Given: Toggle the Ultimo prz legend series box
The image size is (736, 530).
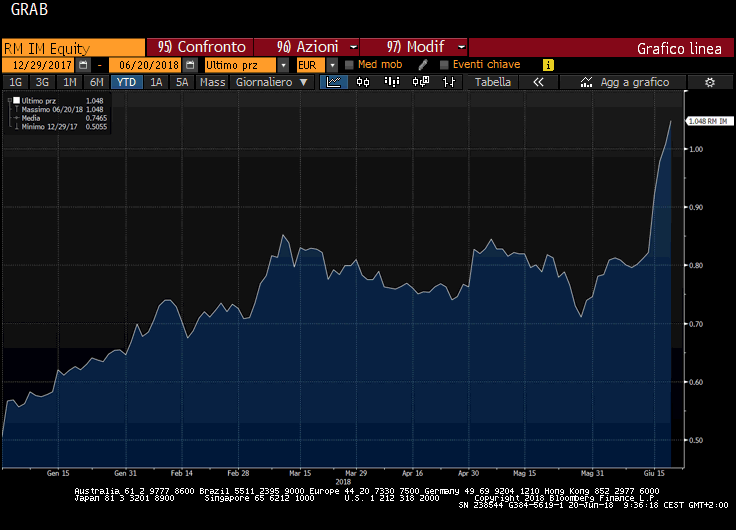Looking at the screenshot, I should click(16, 100).
